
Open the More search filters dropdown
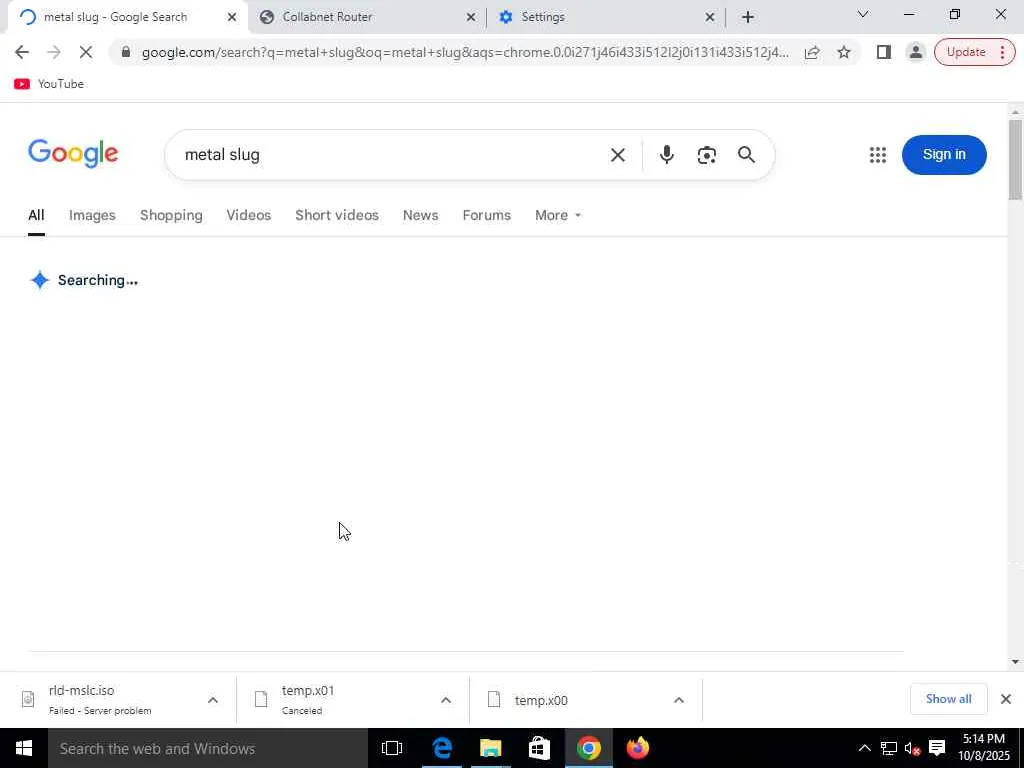click(558, 216)
